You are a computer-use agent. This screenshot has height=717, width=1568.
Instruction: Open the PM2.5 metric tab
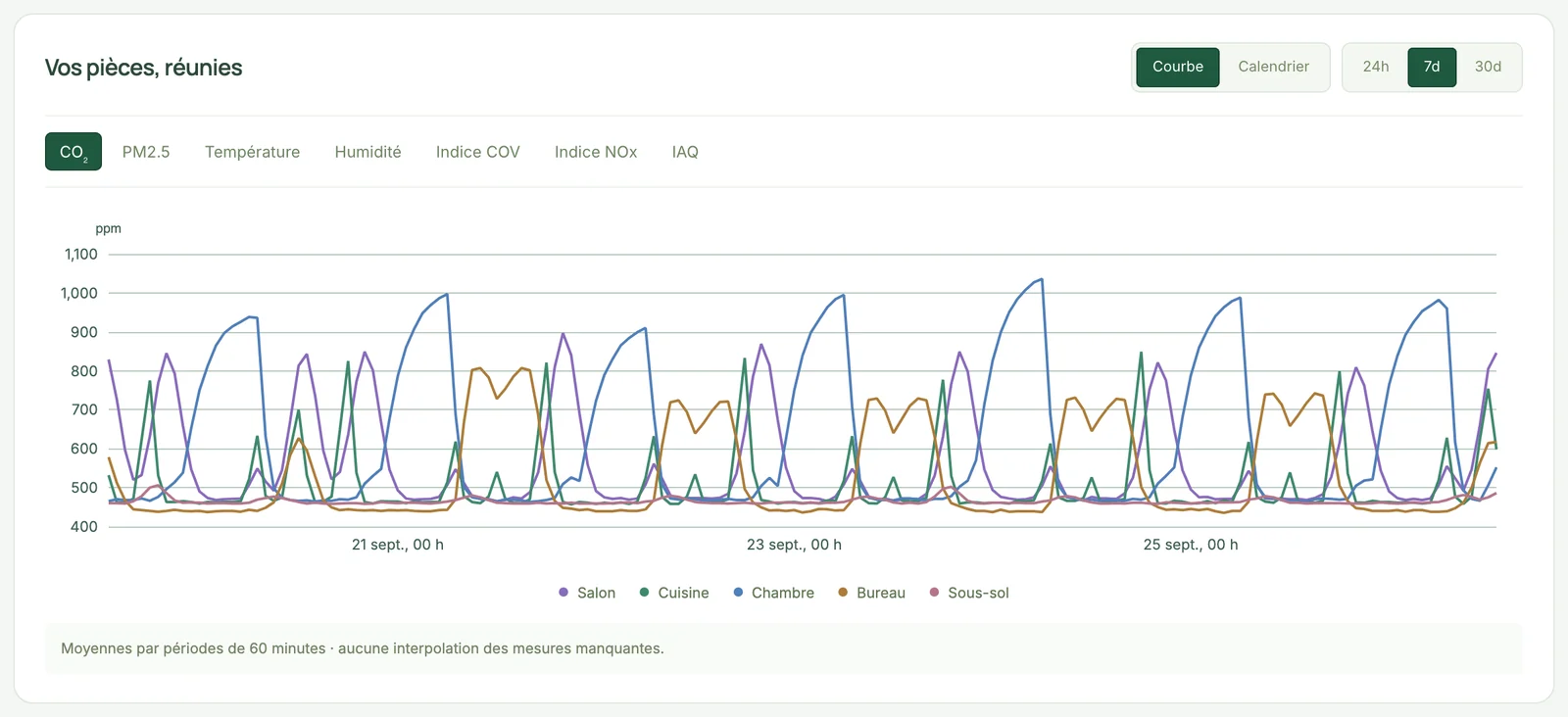146,152
